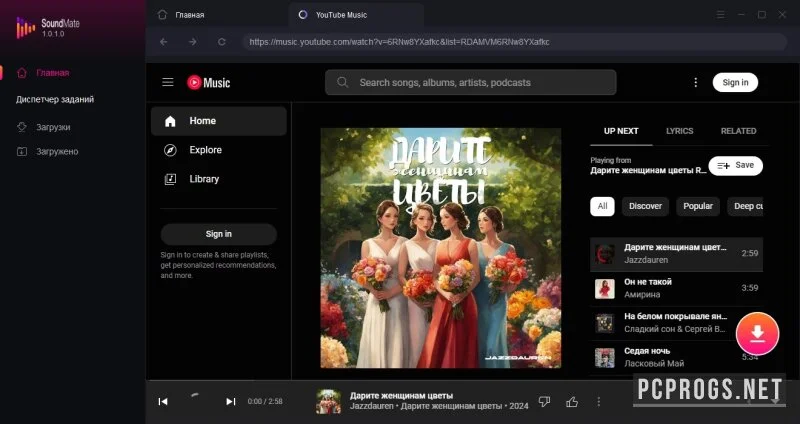The height and width of the screenshot is (424, 800).
Task: Click the album cover artwork
Action: 440,248
